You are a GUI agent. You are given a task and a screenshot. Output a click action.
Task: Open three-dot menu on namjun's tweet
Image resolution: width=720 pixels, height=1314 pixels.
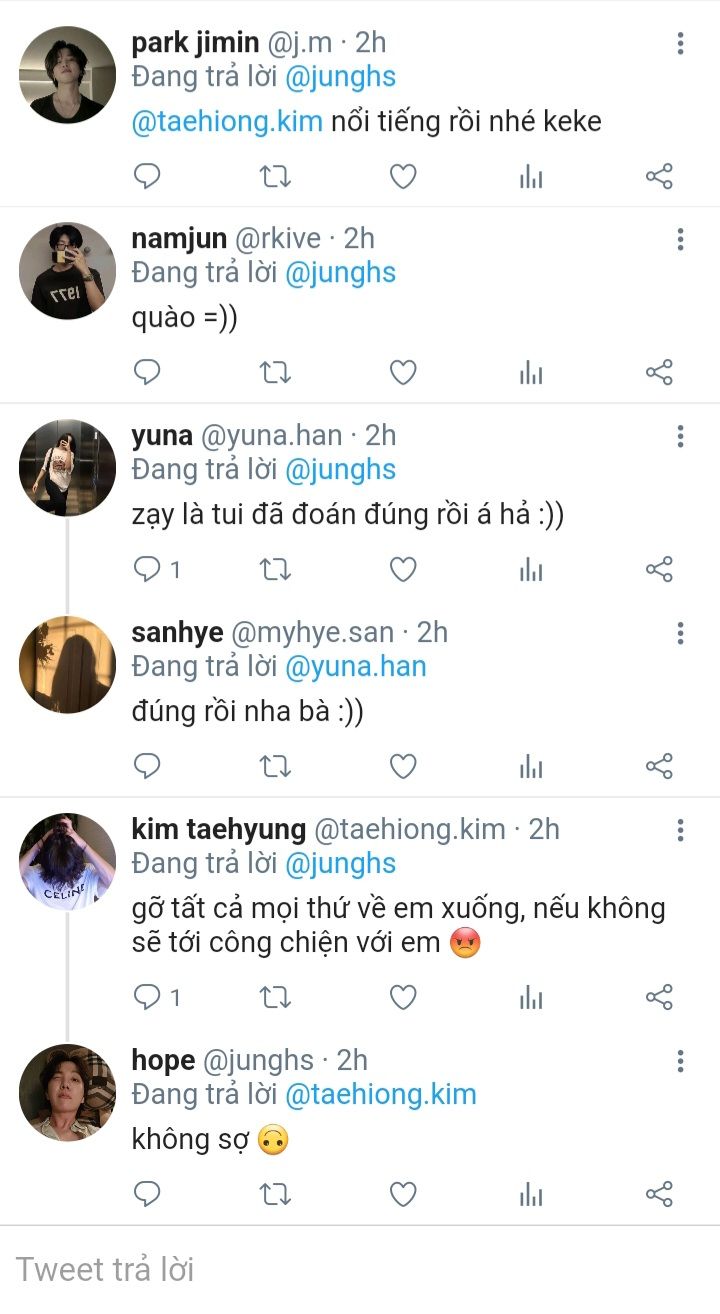[680, 239]
